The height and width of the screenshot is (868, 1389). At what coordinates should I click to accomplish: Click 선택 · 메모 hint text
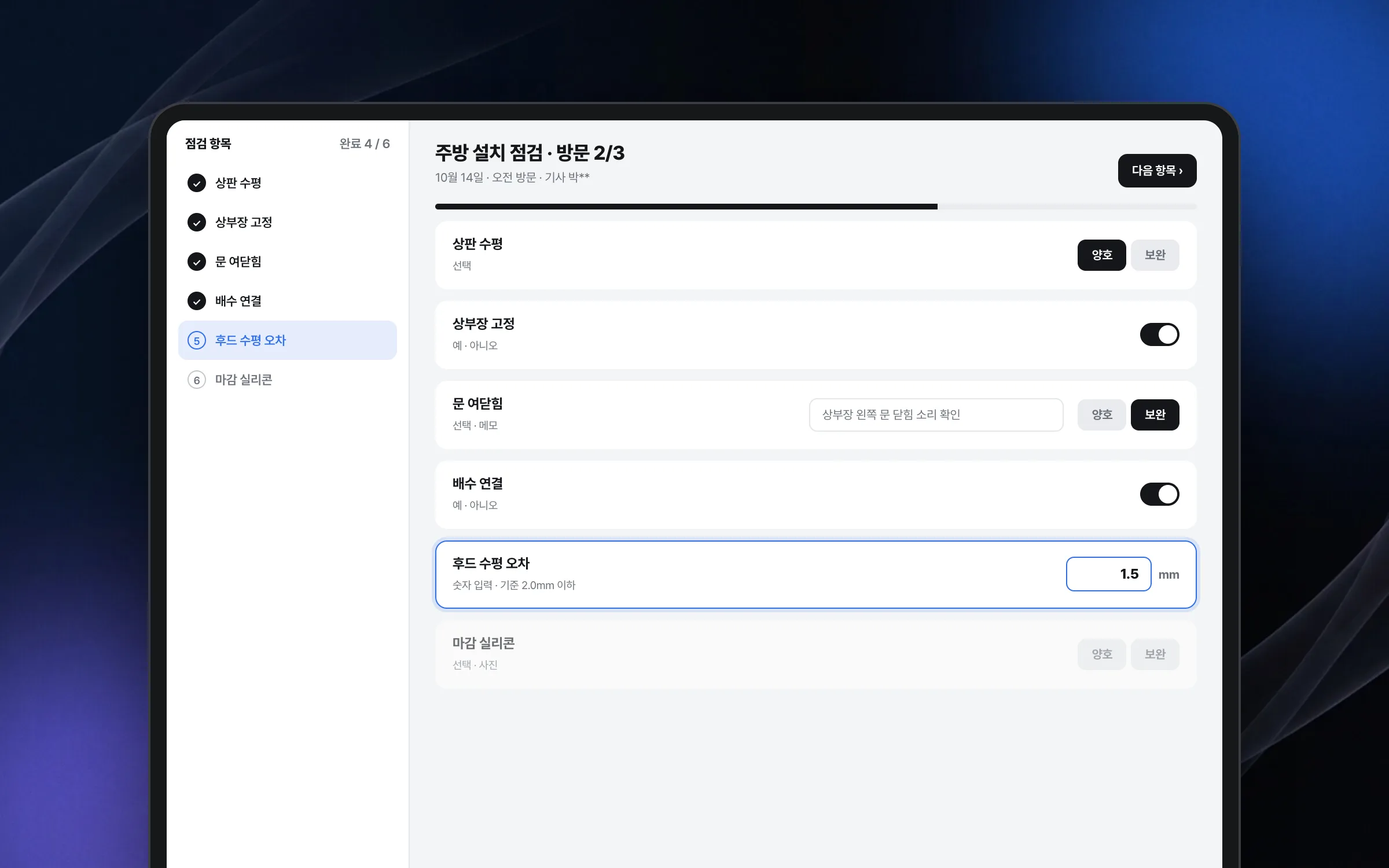click(x=475, y=425)
